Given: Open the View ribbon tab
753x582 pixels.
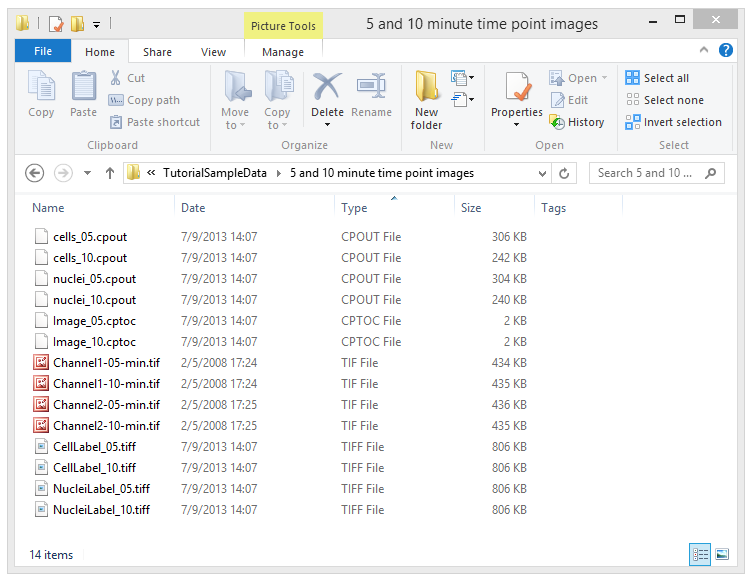Looking at the screenshot, I should (213, 52).
